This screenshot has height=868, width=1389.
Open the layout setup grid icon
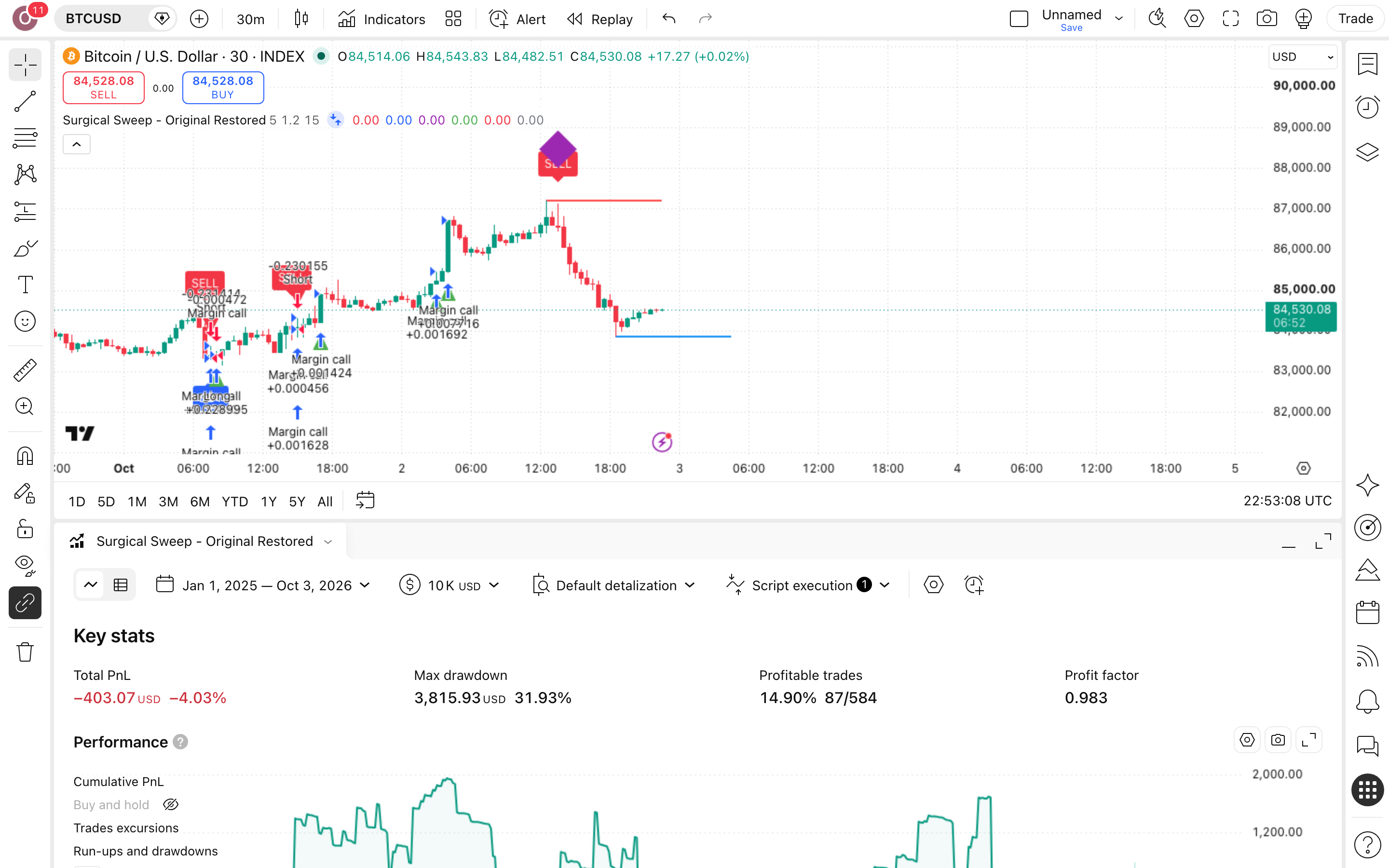pyautogui.click(x=453, y=19)
